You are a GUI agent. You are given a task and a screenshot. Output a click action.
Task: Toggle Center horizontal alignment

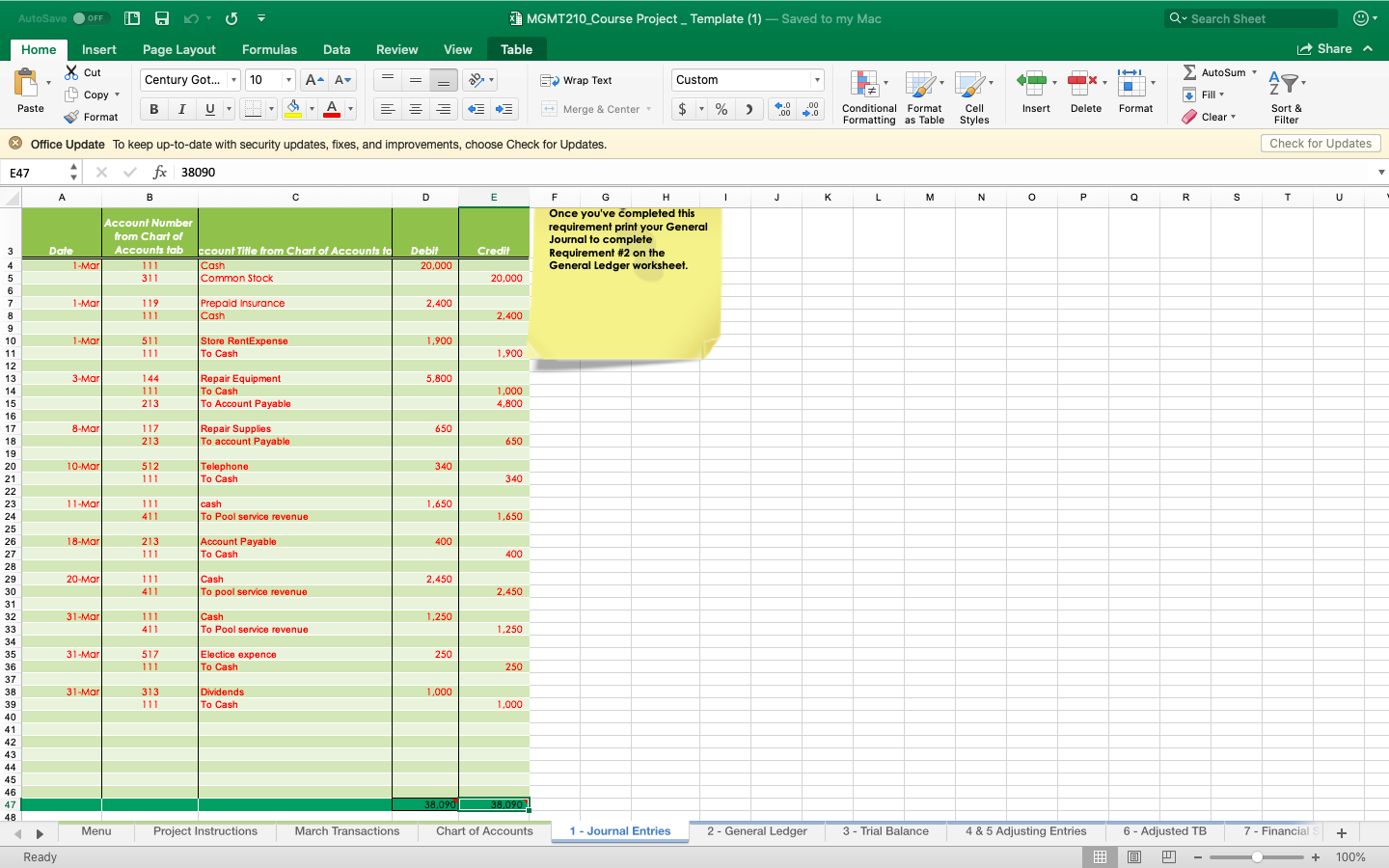click(416, 109)
